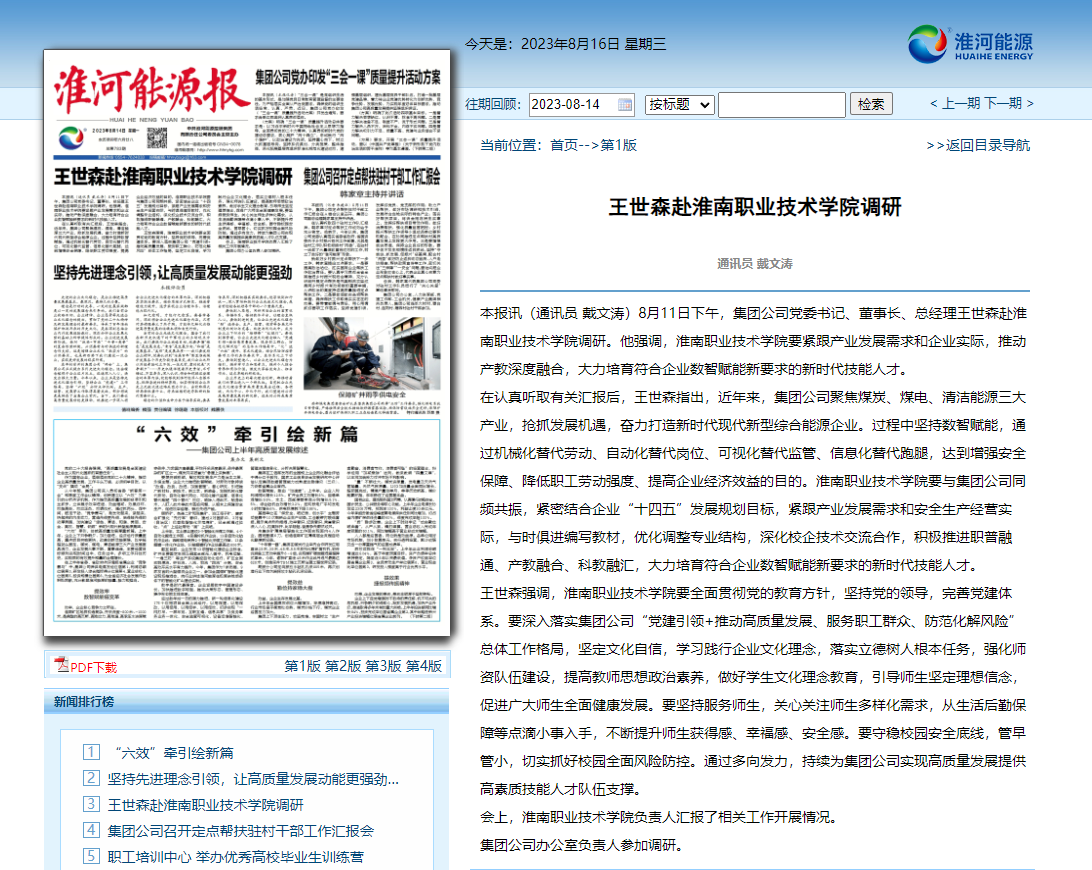Click the 往期回顾 label

coord(492,104)
